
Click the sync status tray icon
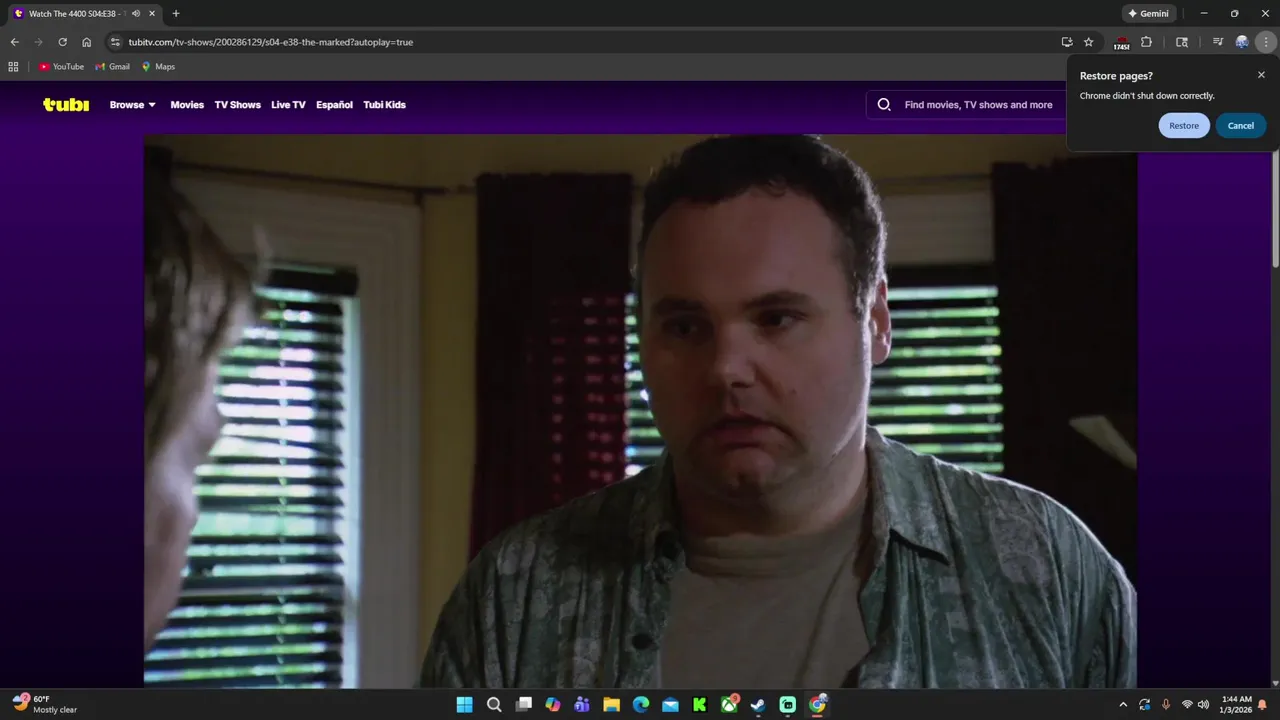pos(1144,705)
